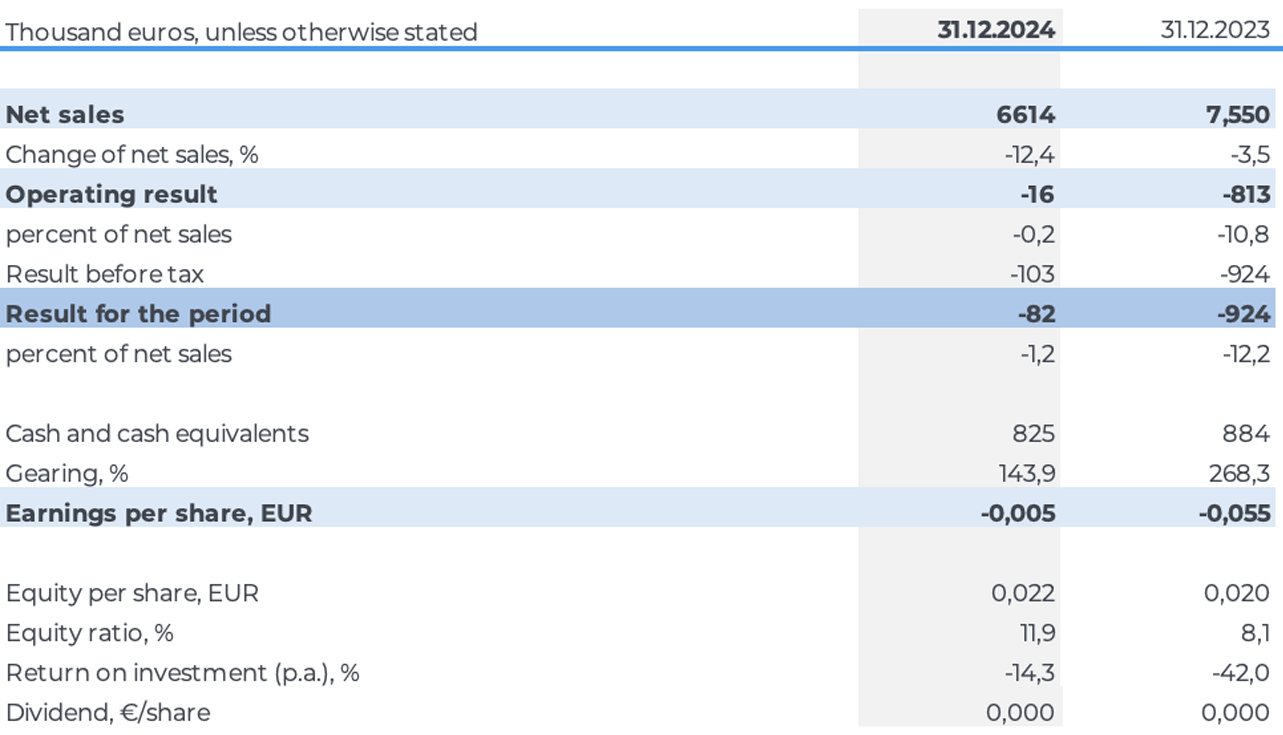Click the 31.12.2024 column header
Screen dimensions: 1283x735
point(996,30)
